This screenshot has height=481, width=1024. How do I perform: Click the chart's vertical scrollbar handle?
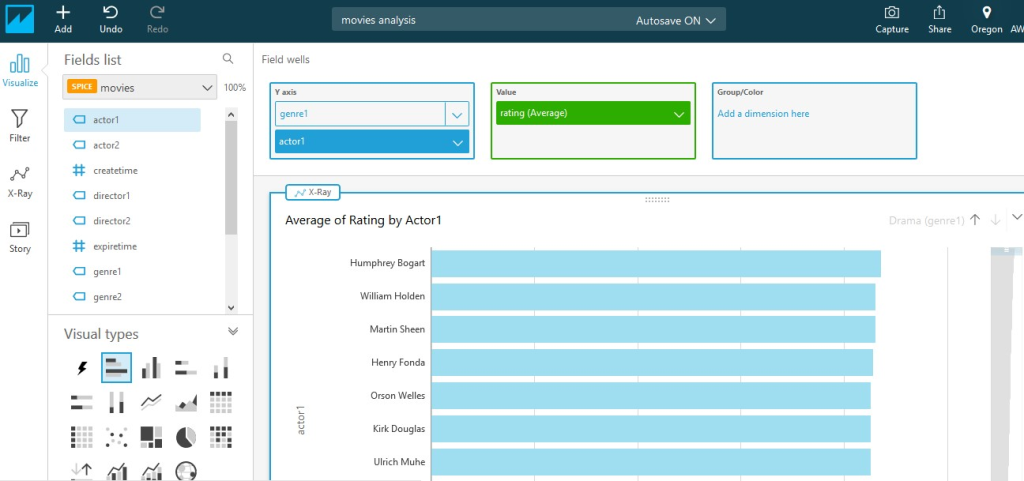click(x=1006, y=251)
